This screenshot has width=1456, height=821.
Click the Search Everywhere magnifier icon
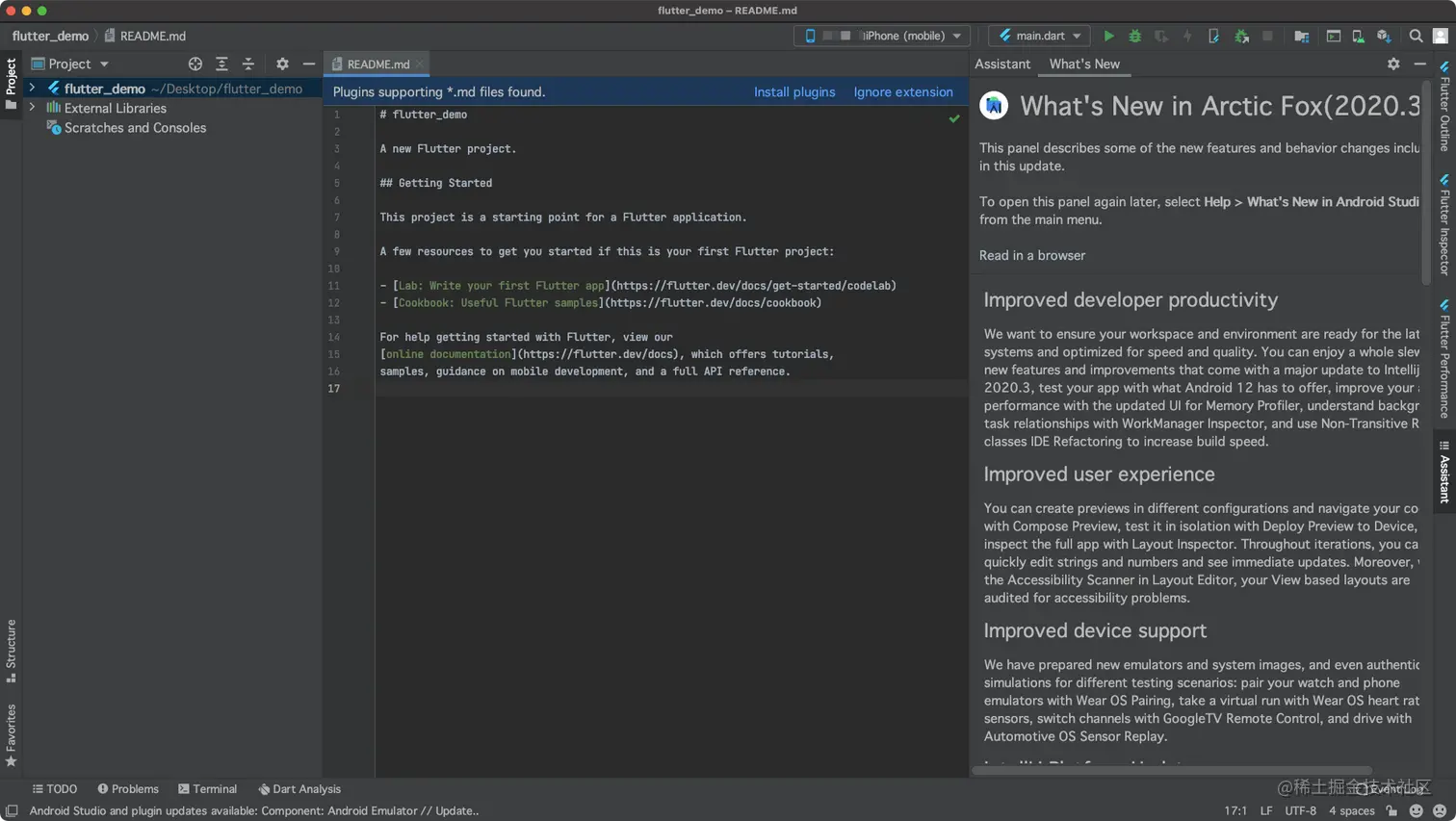pos(1416,36)
